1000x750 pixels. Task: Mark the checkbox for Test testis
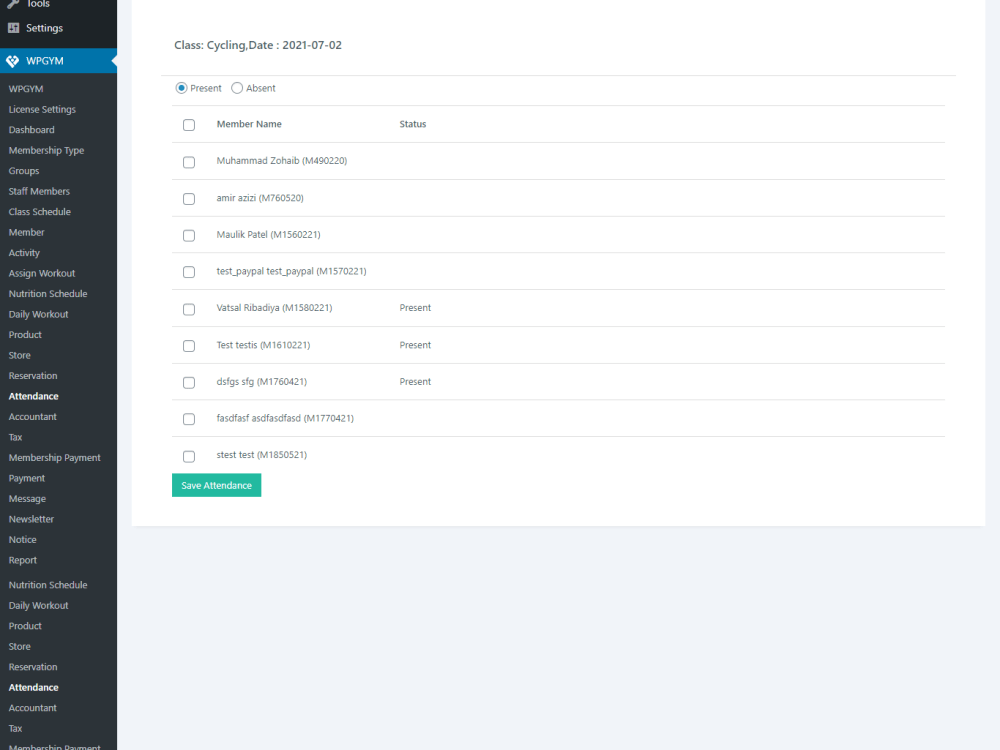[x=189, y=346]
